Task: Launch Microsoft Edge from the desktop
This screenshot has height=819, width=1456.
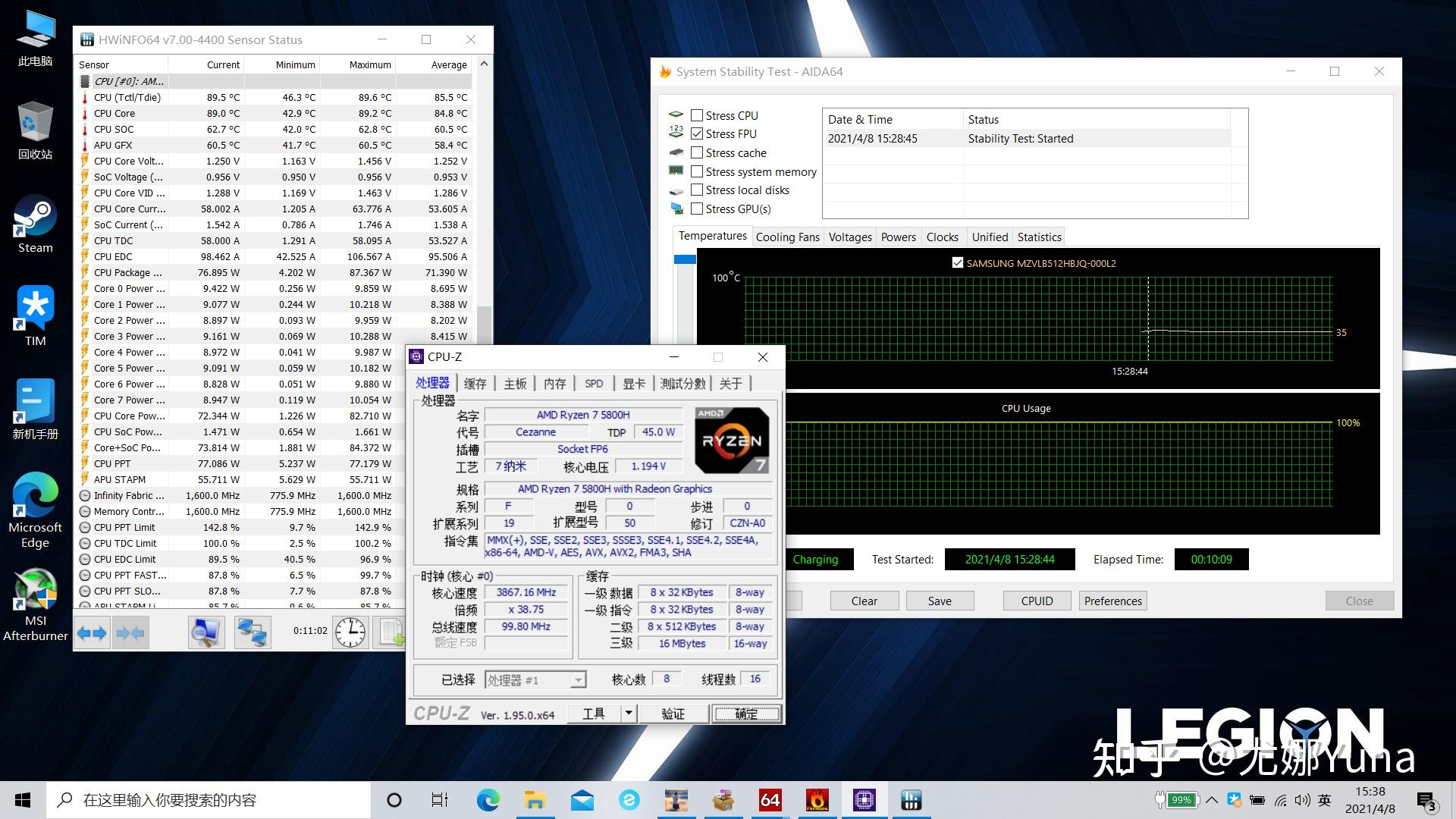Action: coord(36,510)
